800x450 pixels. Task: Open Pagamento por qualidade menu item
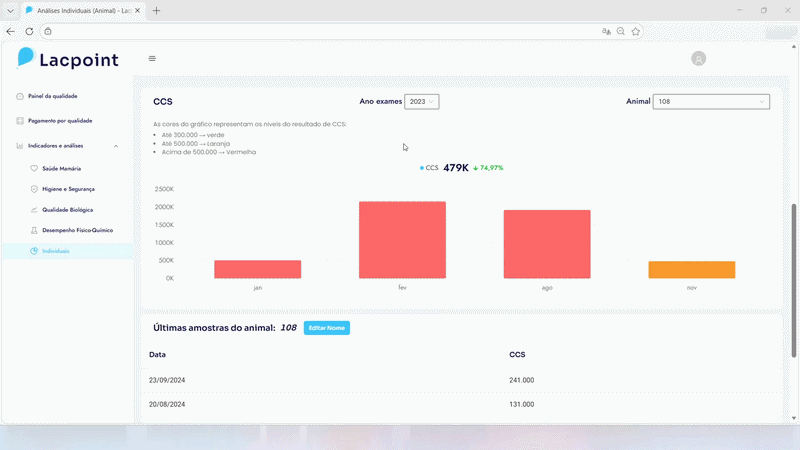tap(60, 121)
